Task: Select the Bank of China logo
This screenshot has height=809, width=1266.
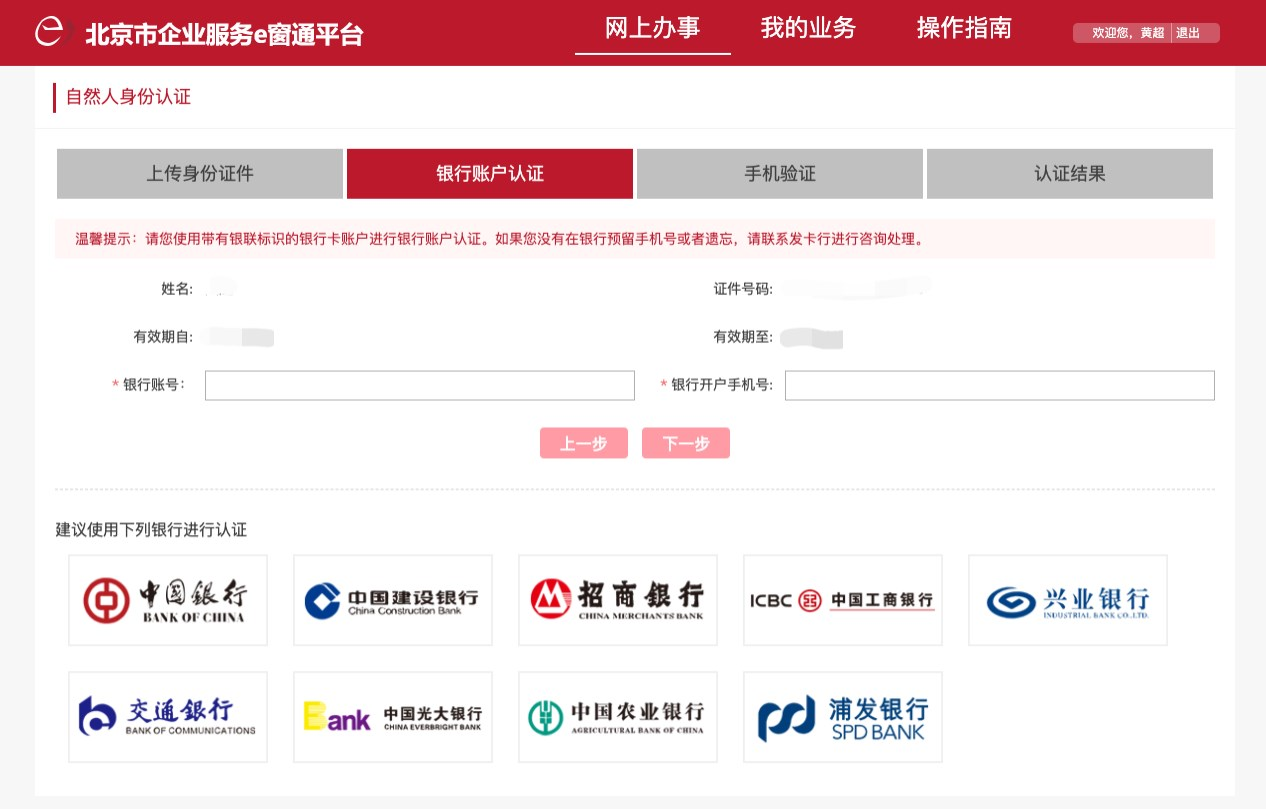Action: tap(168, 600)
